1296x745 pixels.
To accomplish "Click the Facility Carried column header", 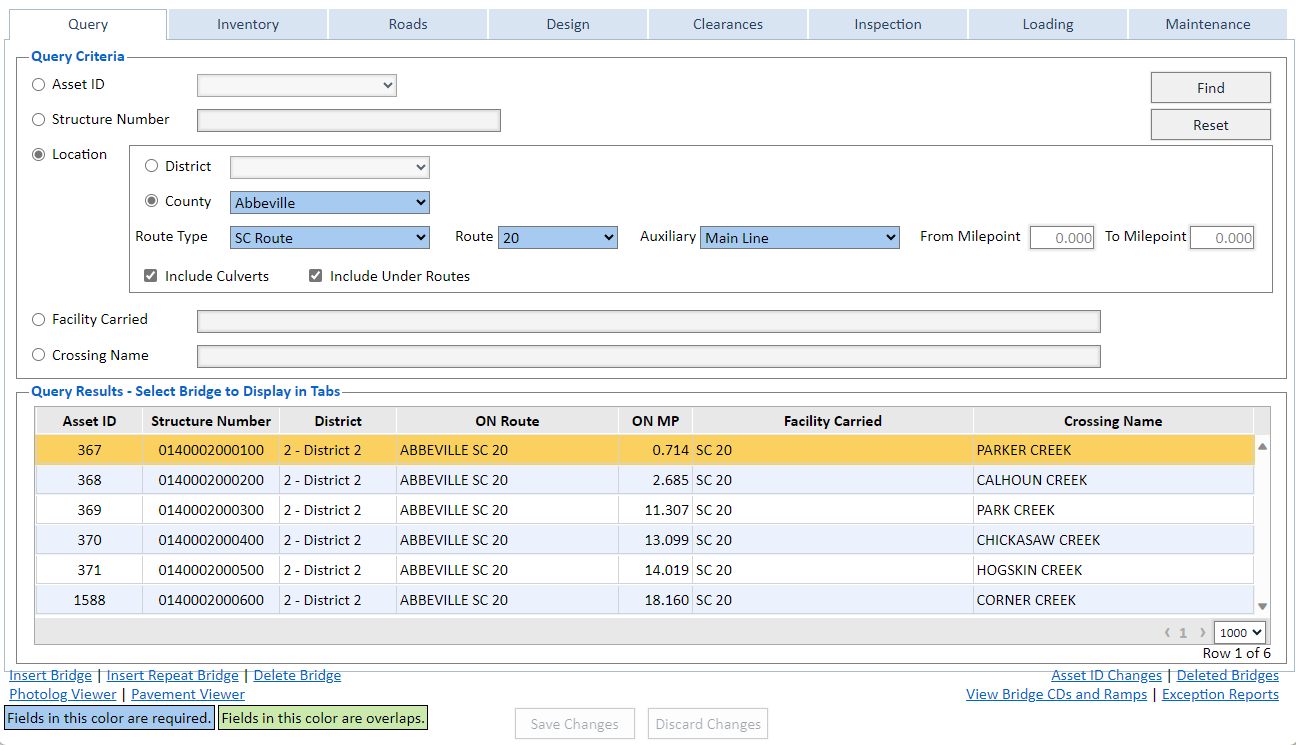I will tap(833, 421).
